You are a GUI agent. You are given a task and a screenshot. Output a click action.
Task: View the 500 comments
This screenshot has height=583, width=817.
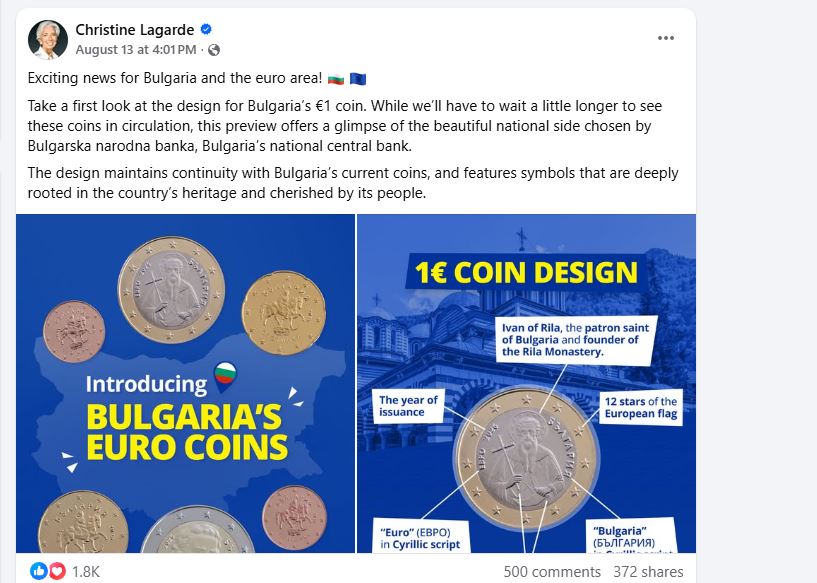(552, 572)
